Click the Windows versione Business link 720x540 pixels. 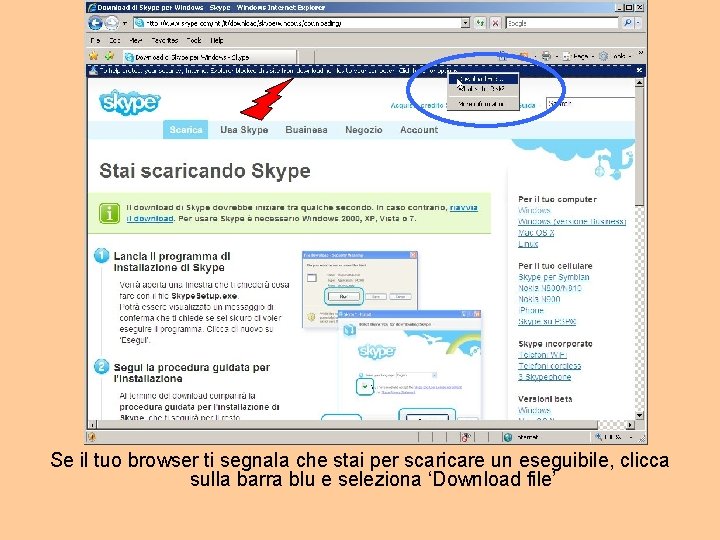(x=572, y=221)
